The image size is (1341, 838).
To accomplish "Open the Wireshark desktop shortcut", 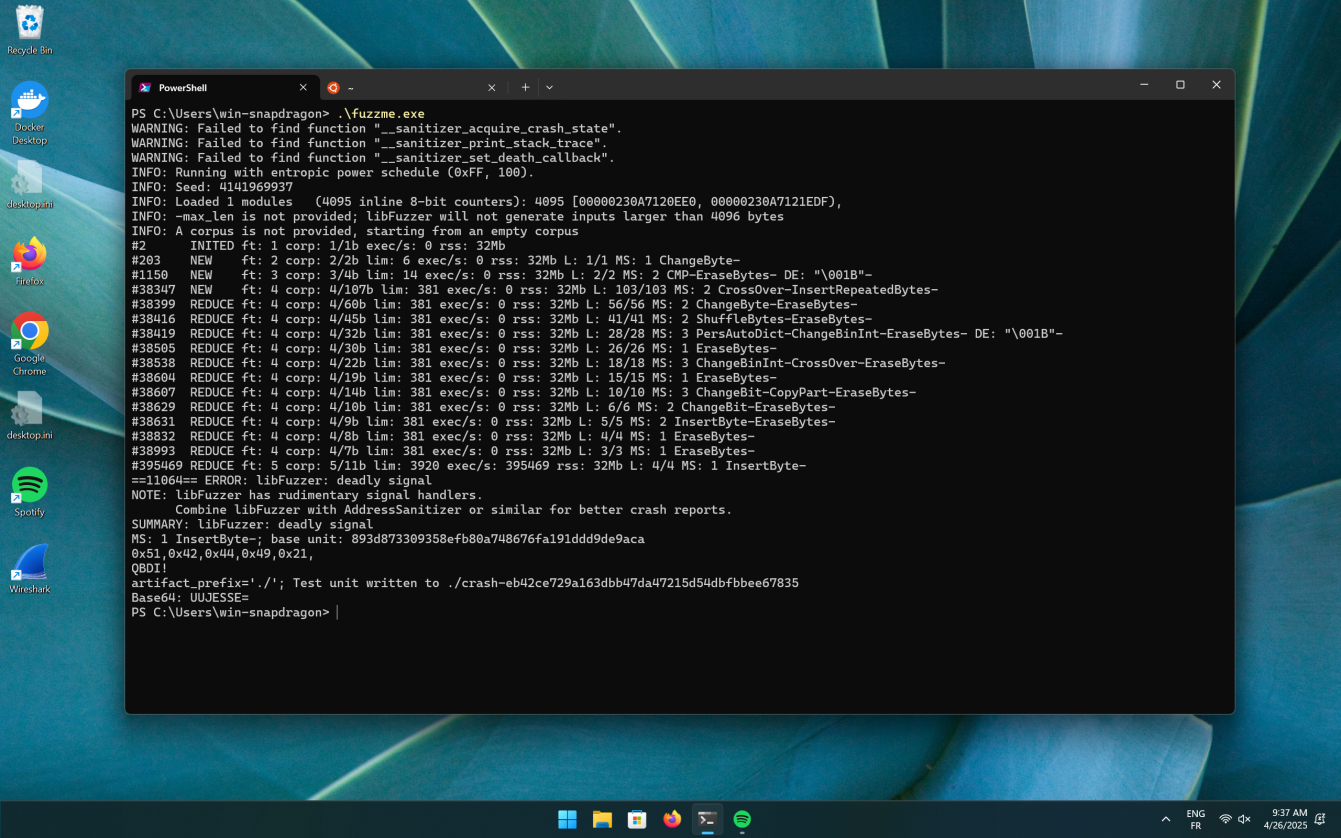I will 30,567.
